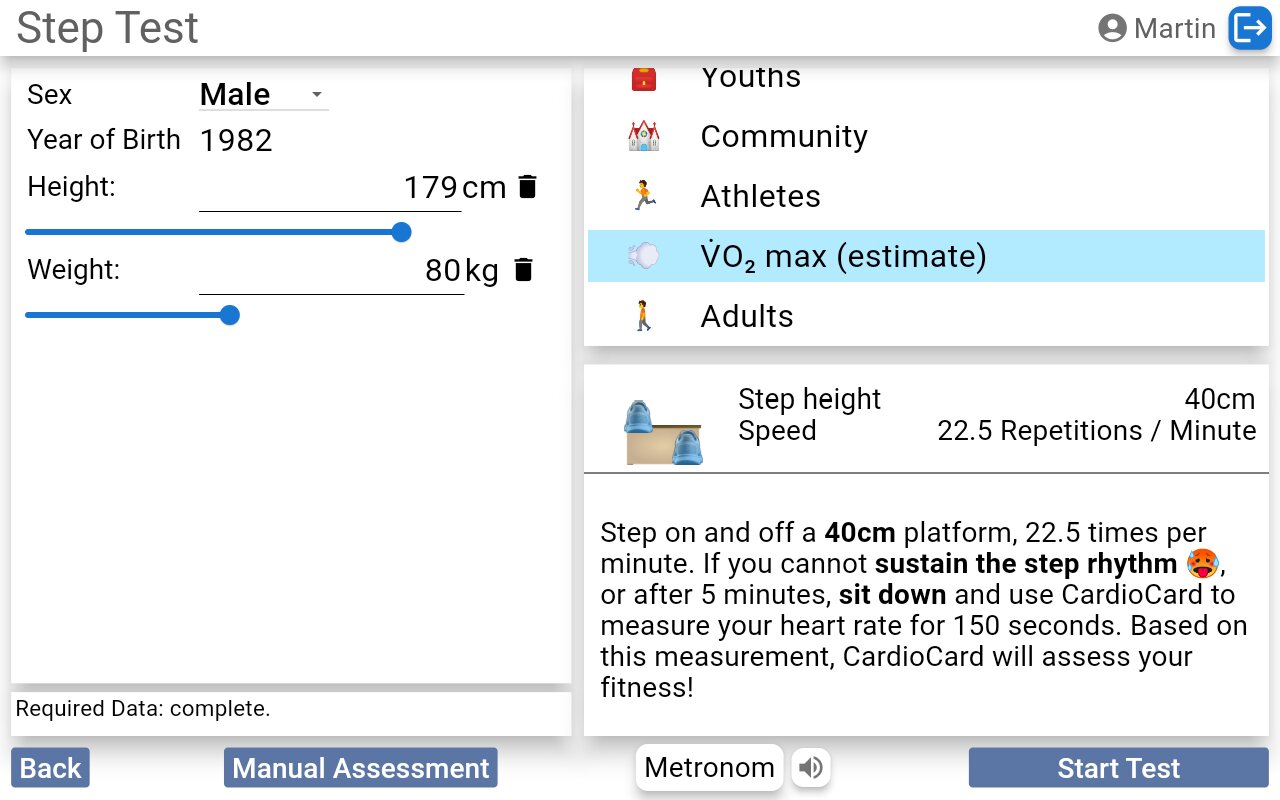Image resolution: width=1280 pixels, height=800 pixels.
Task: Click the Sex dropdown arrow
Action: coord(317,95)
